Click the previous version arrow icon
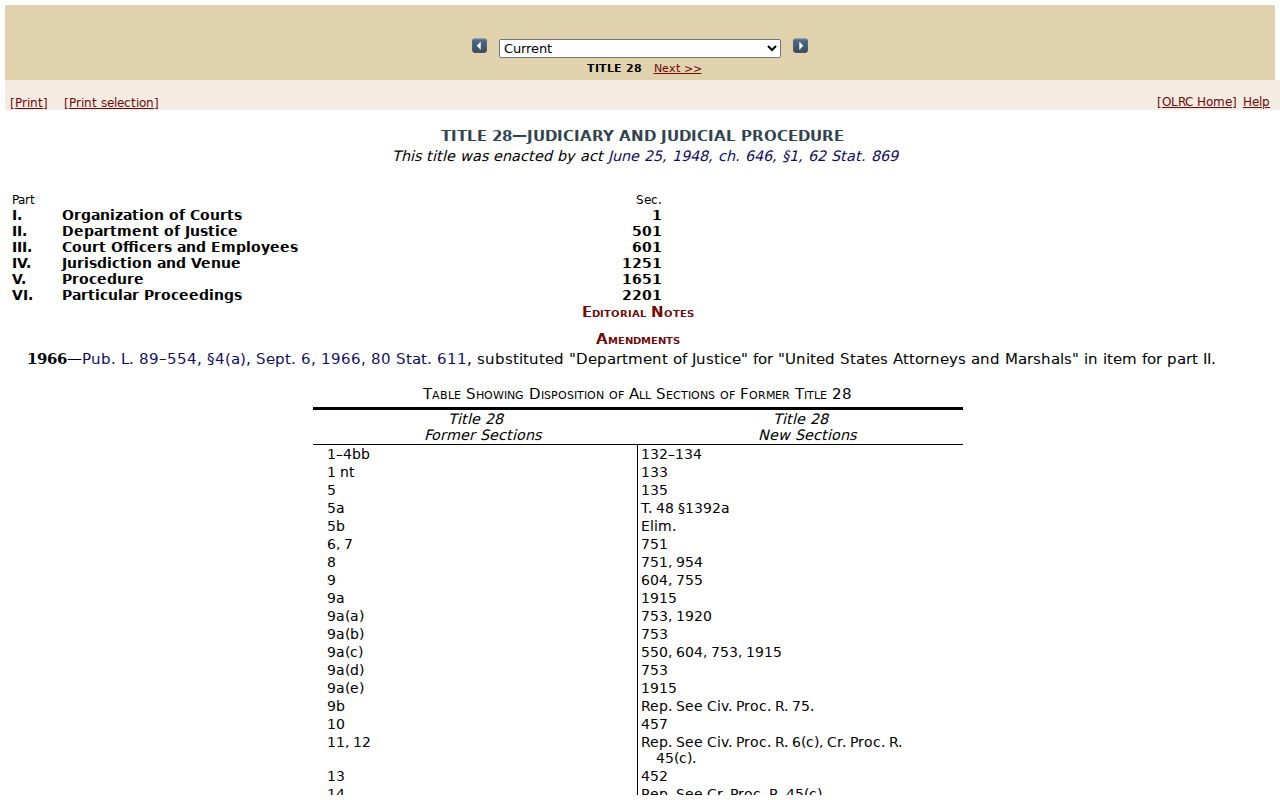Screen dimensions: 1280x800 480,46
